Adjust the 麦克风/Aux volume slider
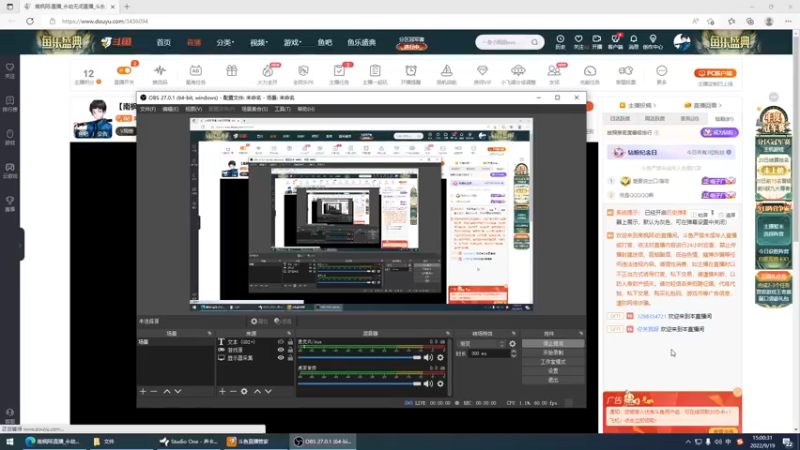This screenshot has height=450, width=800. pyautogui.click(x=360, y=358)
